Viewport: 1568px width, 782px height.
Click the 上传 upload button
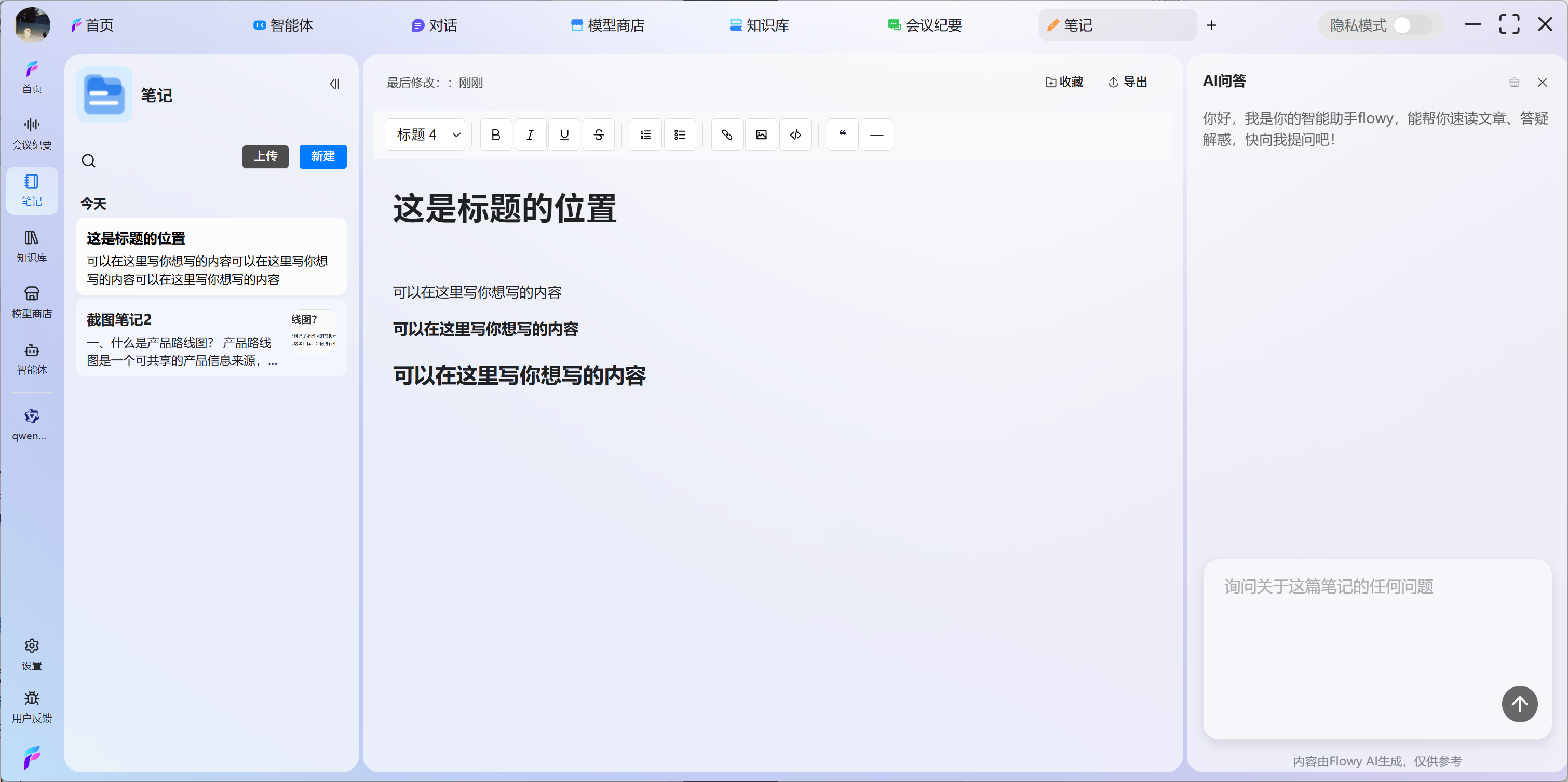[x=265, y=156]
